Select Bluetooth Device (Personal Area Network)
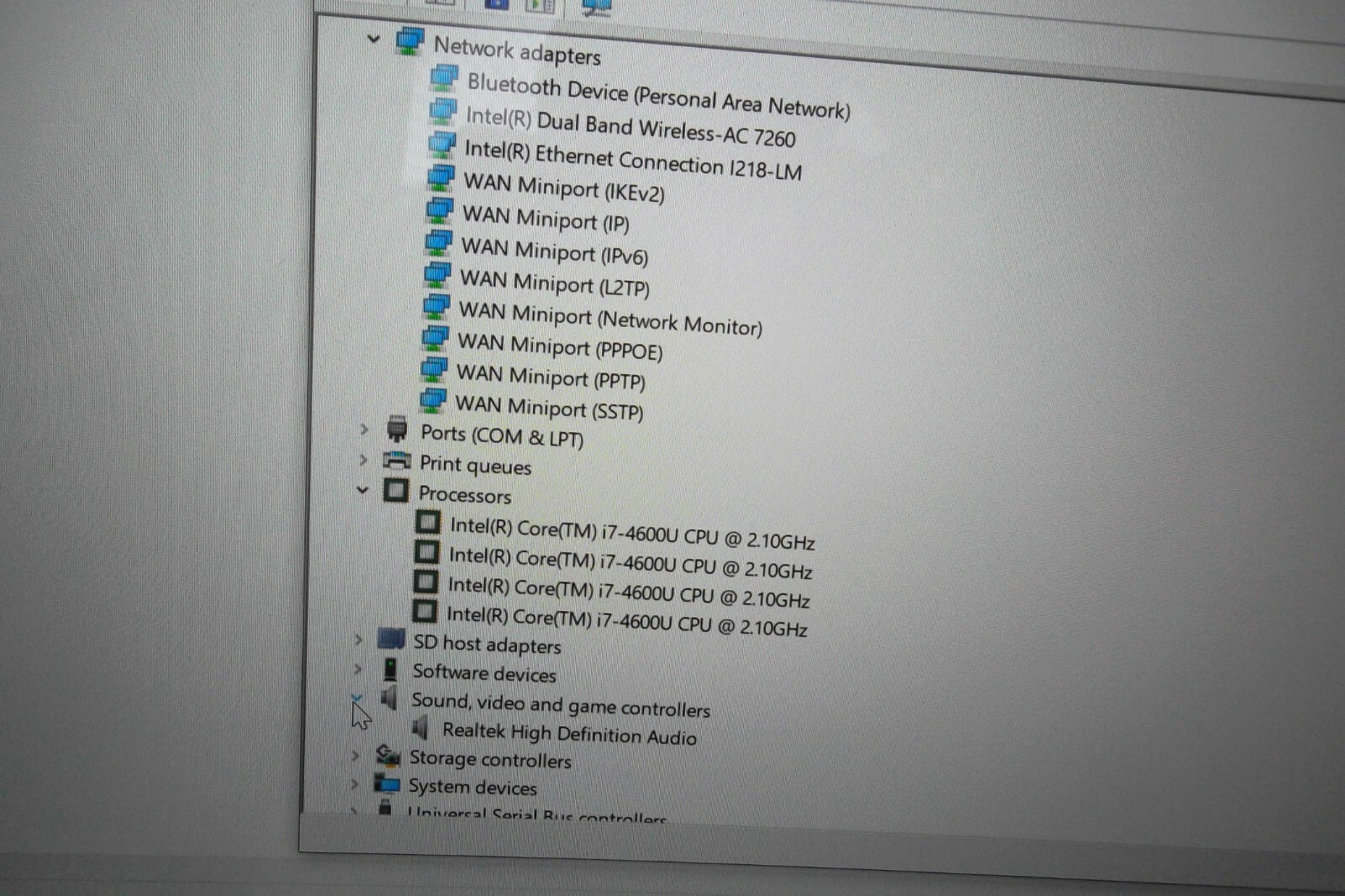Image resolution: width=1345 pixels, height=896 pixels. click(658, 96)
